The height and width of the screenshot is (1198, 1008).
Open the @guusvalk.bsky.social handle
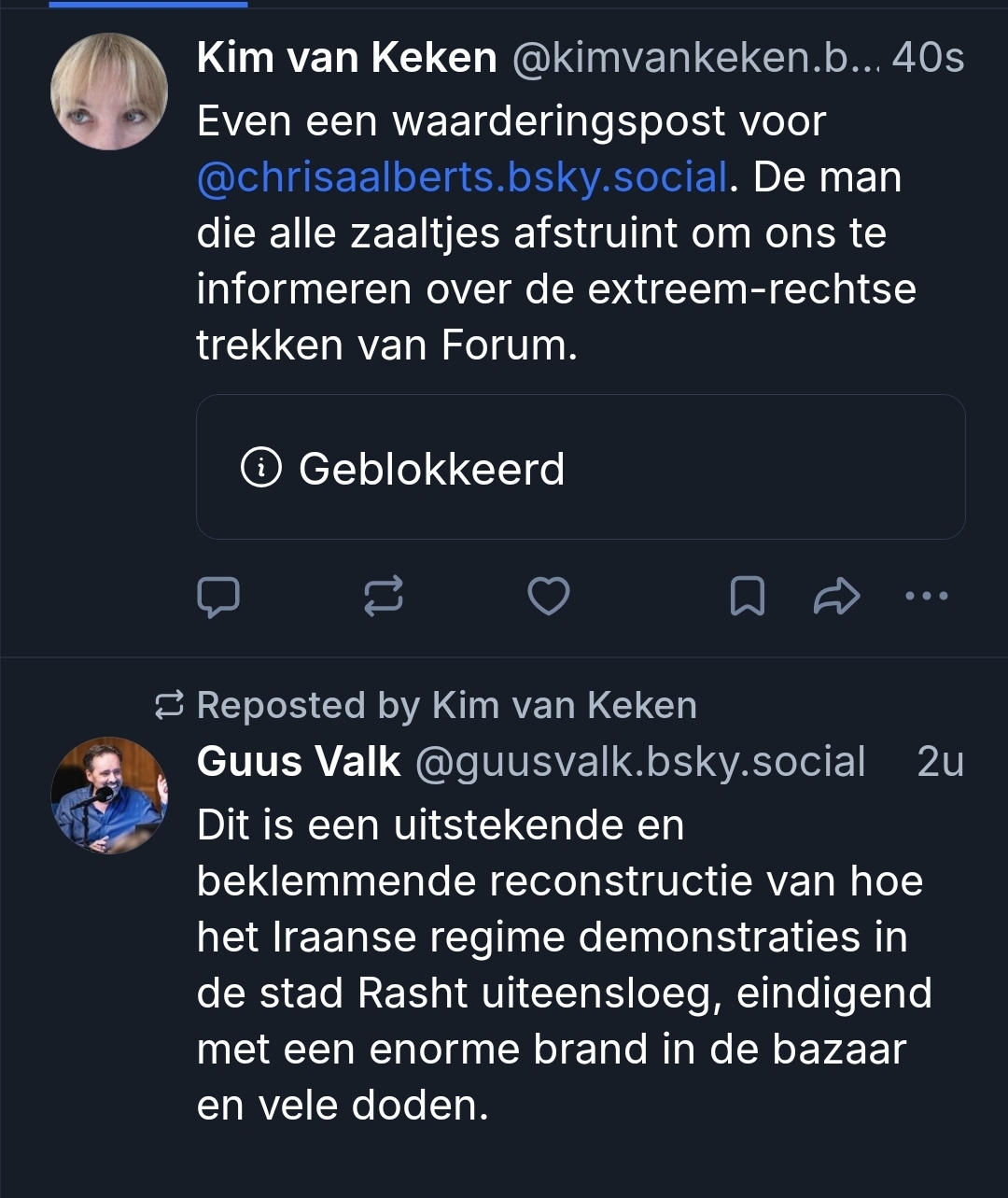click(639, 762)
